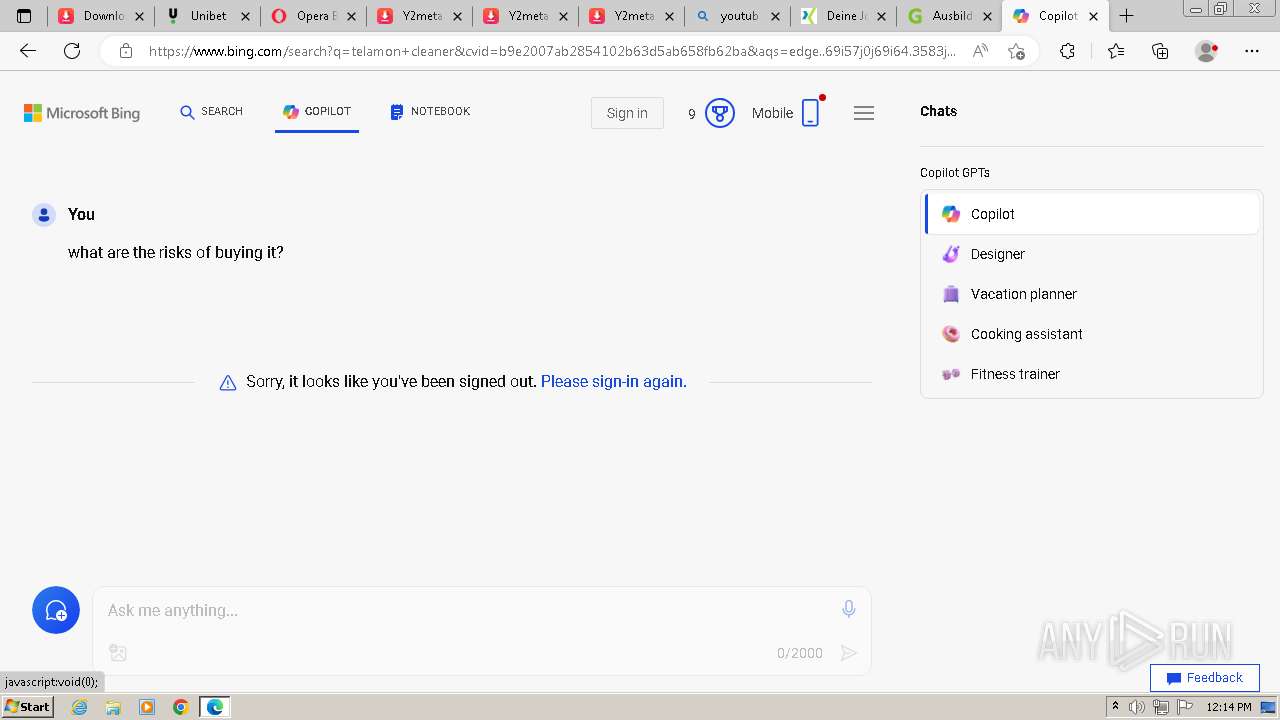Open File Explorer in taskbar
Viewport: 1280px width, 720px height.
pyautogui.click(x=113, y=707)
